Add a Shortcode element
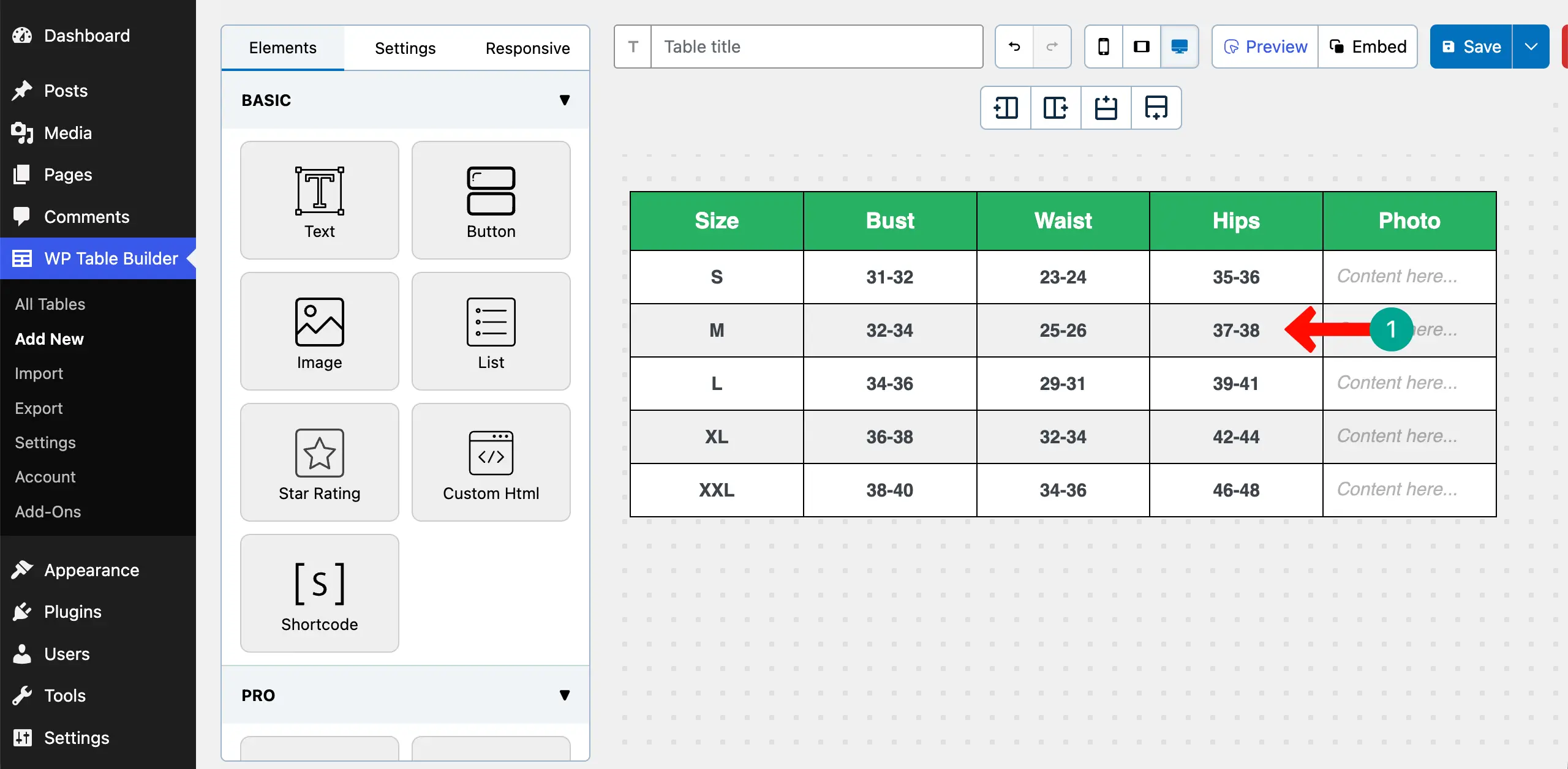The image size is (1568, 769). point(319,593)
